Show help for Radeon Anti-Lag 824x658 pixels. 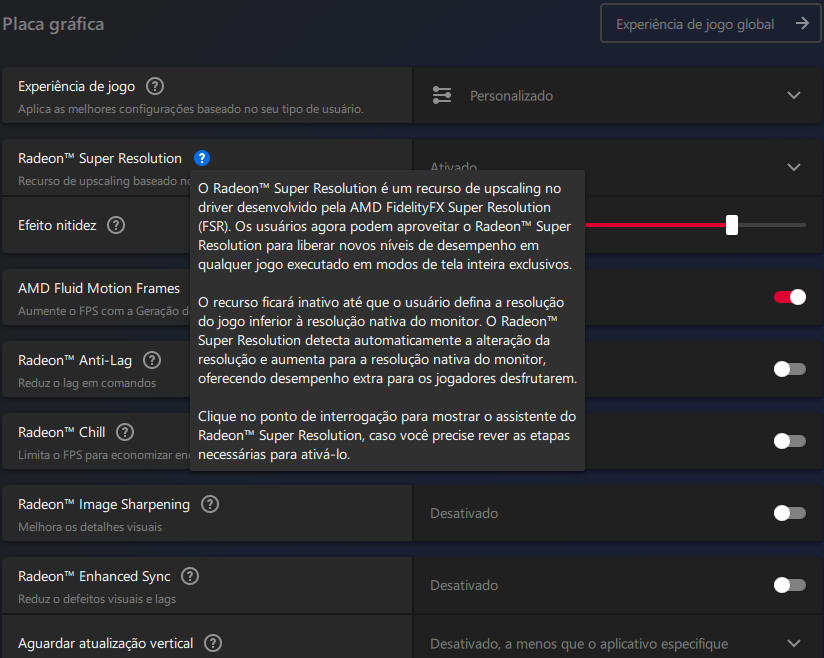[152, 360]
